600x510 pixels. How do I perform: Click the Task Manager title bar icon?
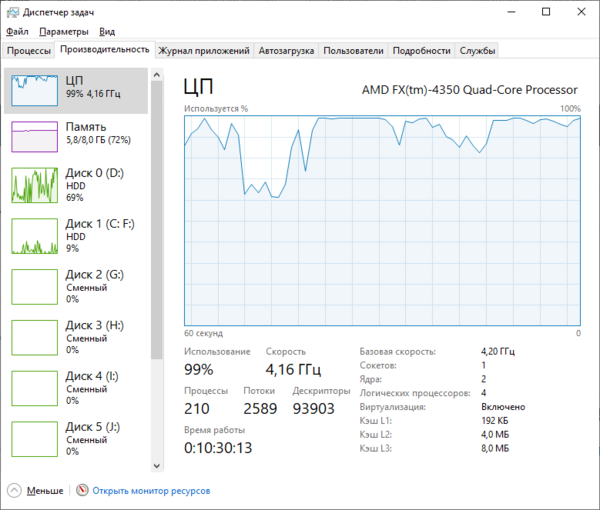click(x=13, y=12)
